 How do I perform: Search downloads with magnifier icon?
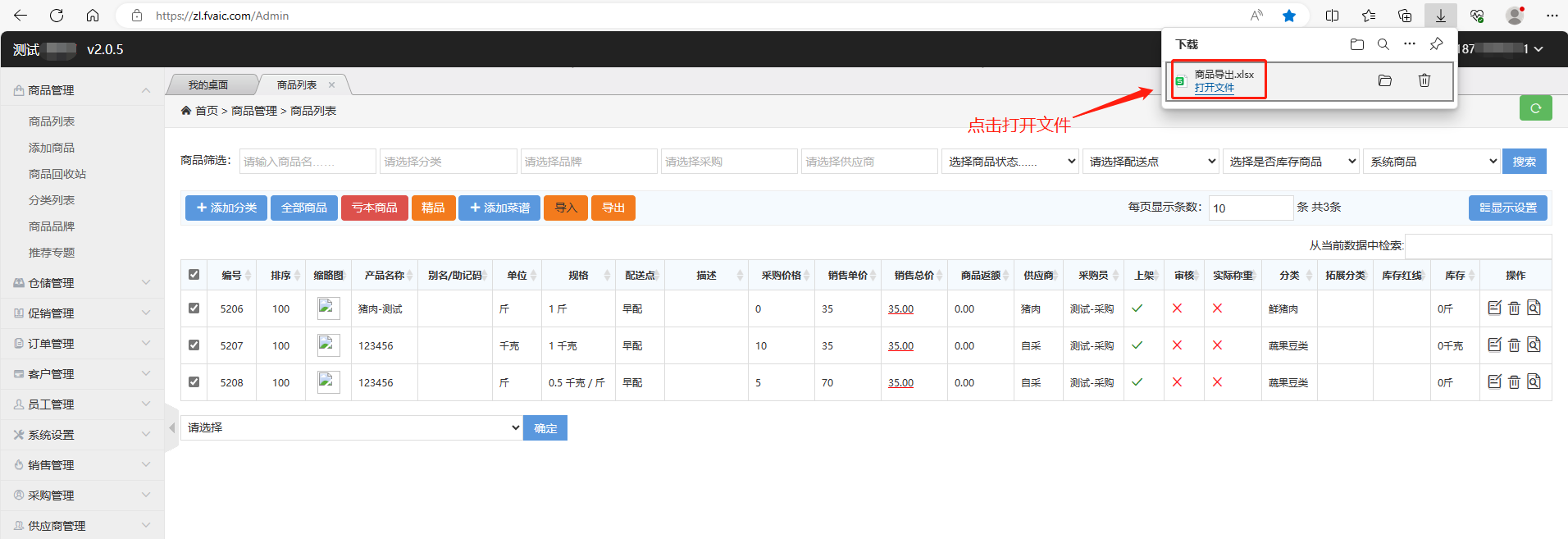click(1383, 44)
